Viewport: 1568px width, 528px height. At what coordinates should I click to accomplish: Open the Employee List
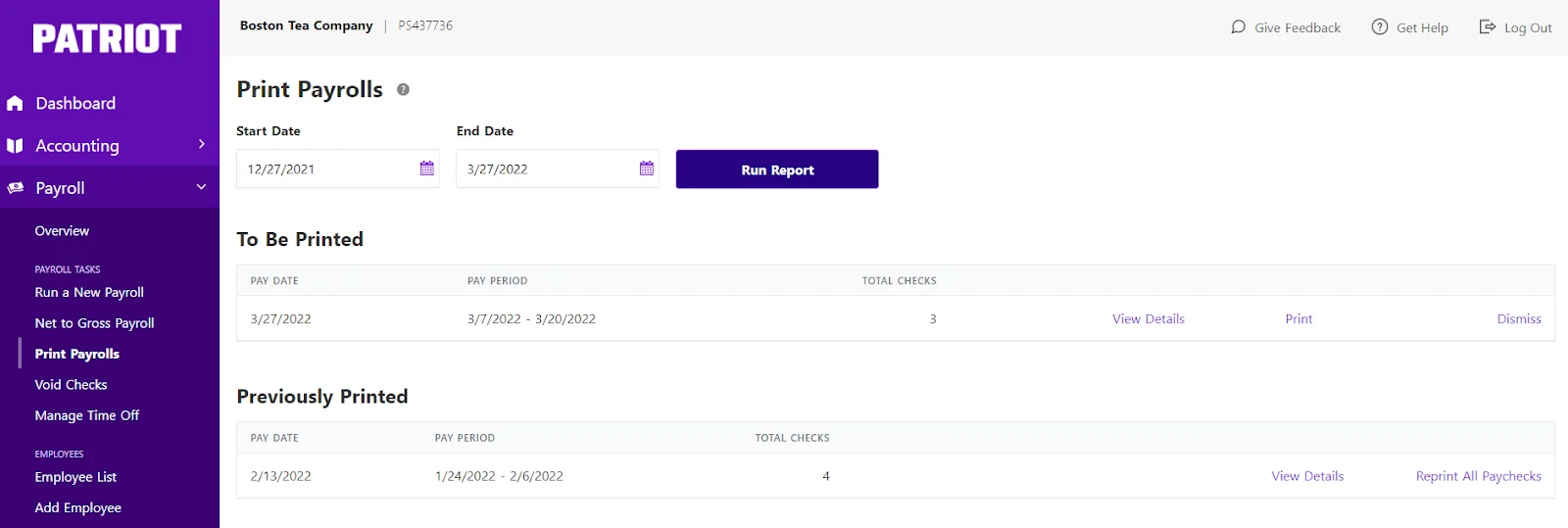75,477
